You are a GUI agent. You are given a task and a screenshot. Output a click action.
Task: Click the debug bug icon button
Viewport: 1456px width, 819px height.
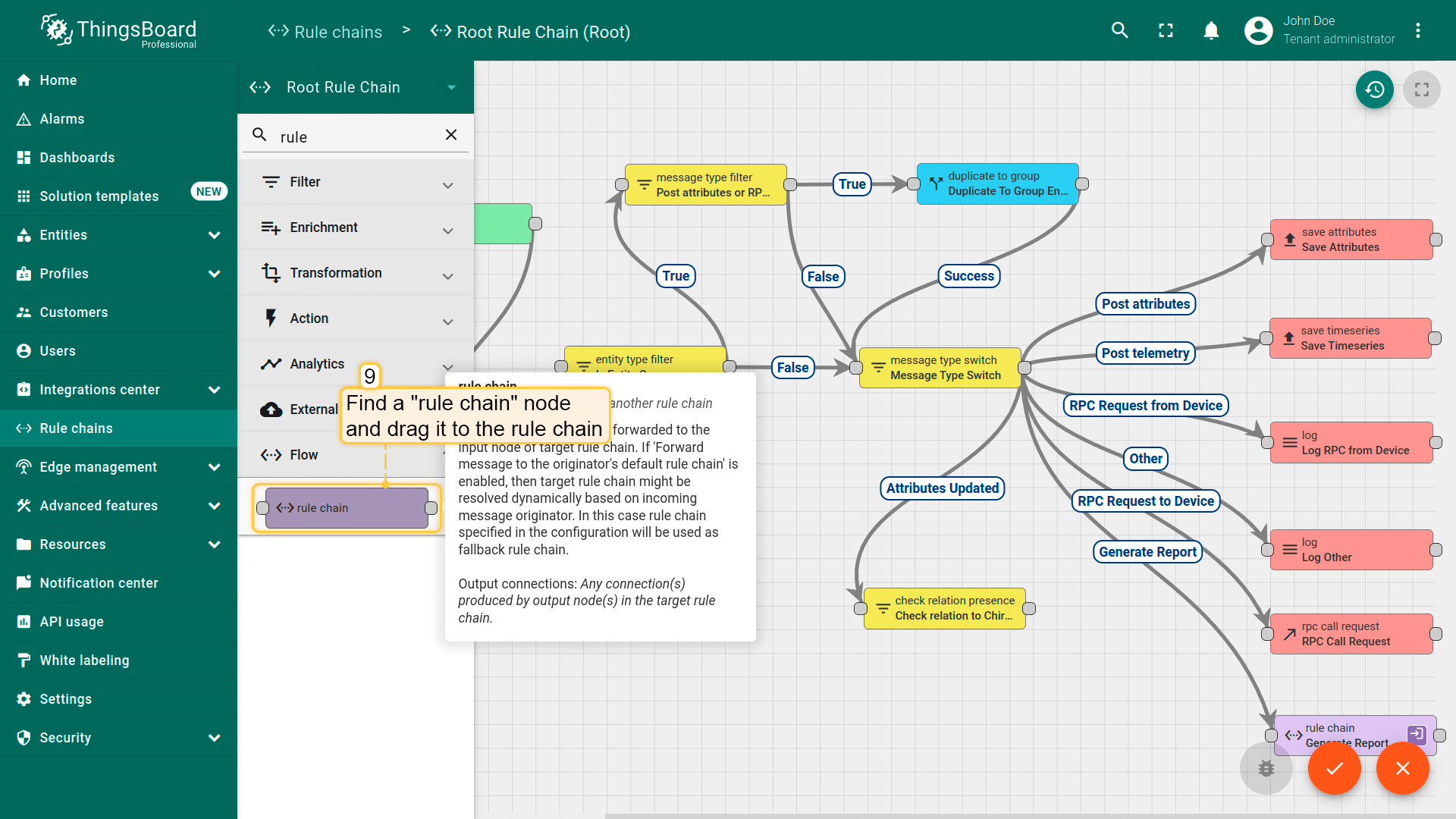click(x=1266, y=768)
